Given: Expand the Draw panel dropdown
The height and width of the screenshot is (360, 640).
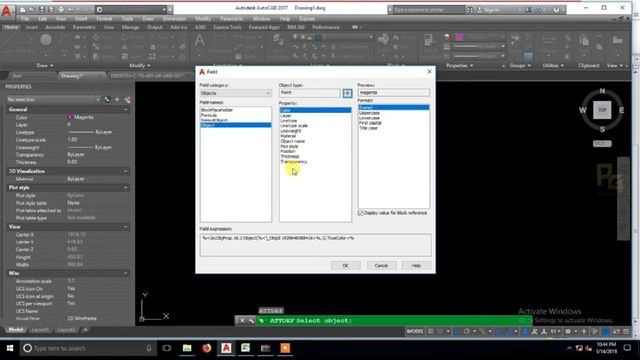Looking at the screenshot, I should click(x=44, y=66).
